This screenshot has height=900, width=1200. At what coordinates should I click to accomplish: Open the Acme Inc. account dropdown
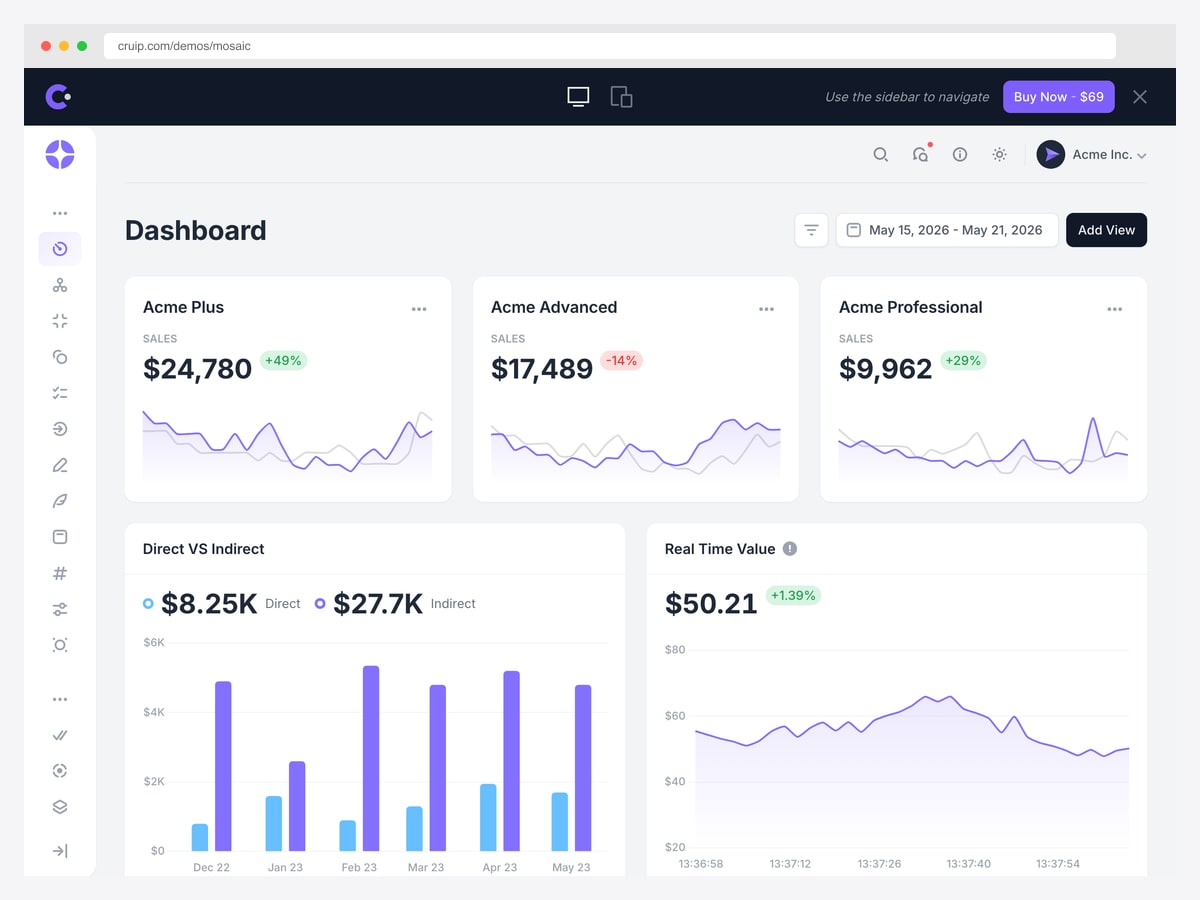click(1092, 155)
